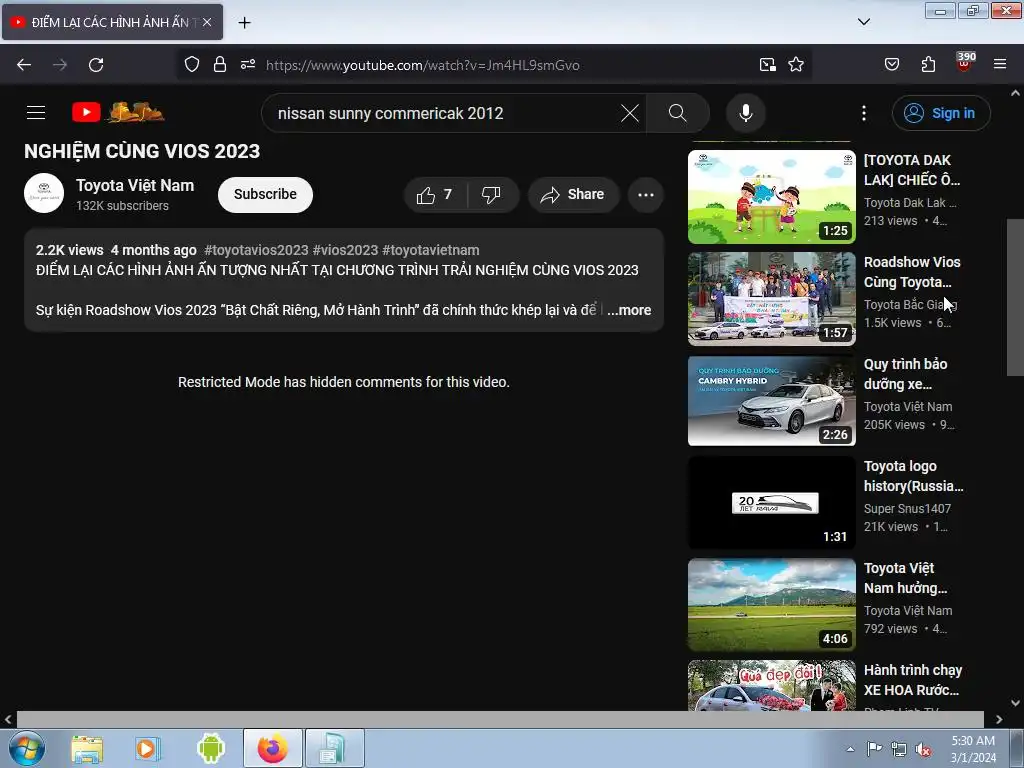Screen dimensions: 1024x768
Task: Click the browser forward arrow
Action: 60,65
